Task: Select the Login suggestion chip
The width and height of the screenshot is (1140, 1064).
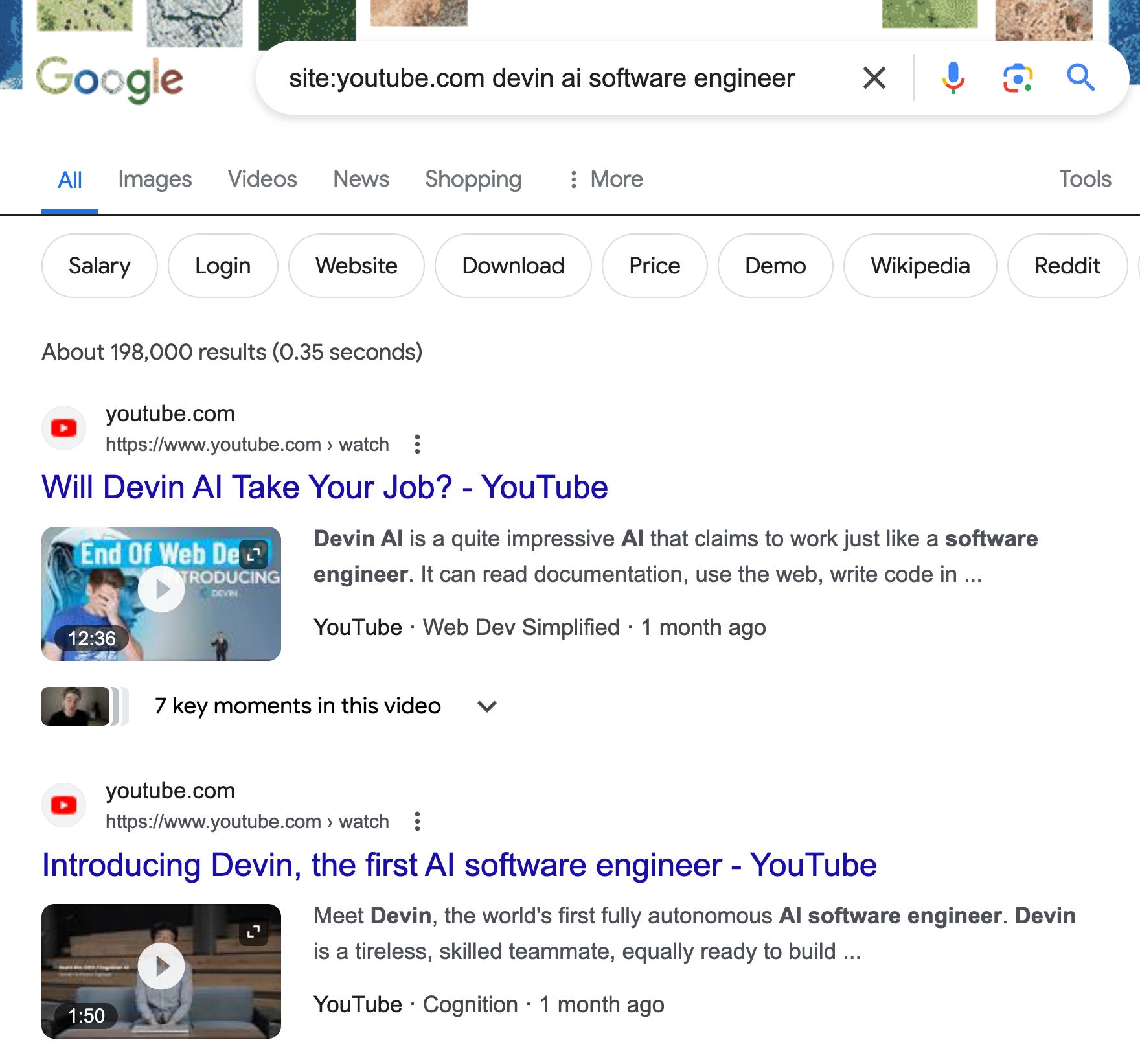Action: (x=223, y=266)
